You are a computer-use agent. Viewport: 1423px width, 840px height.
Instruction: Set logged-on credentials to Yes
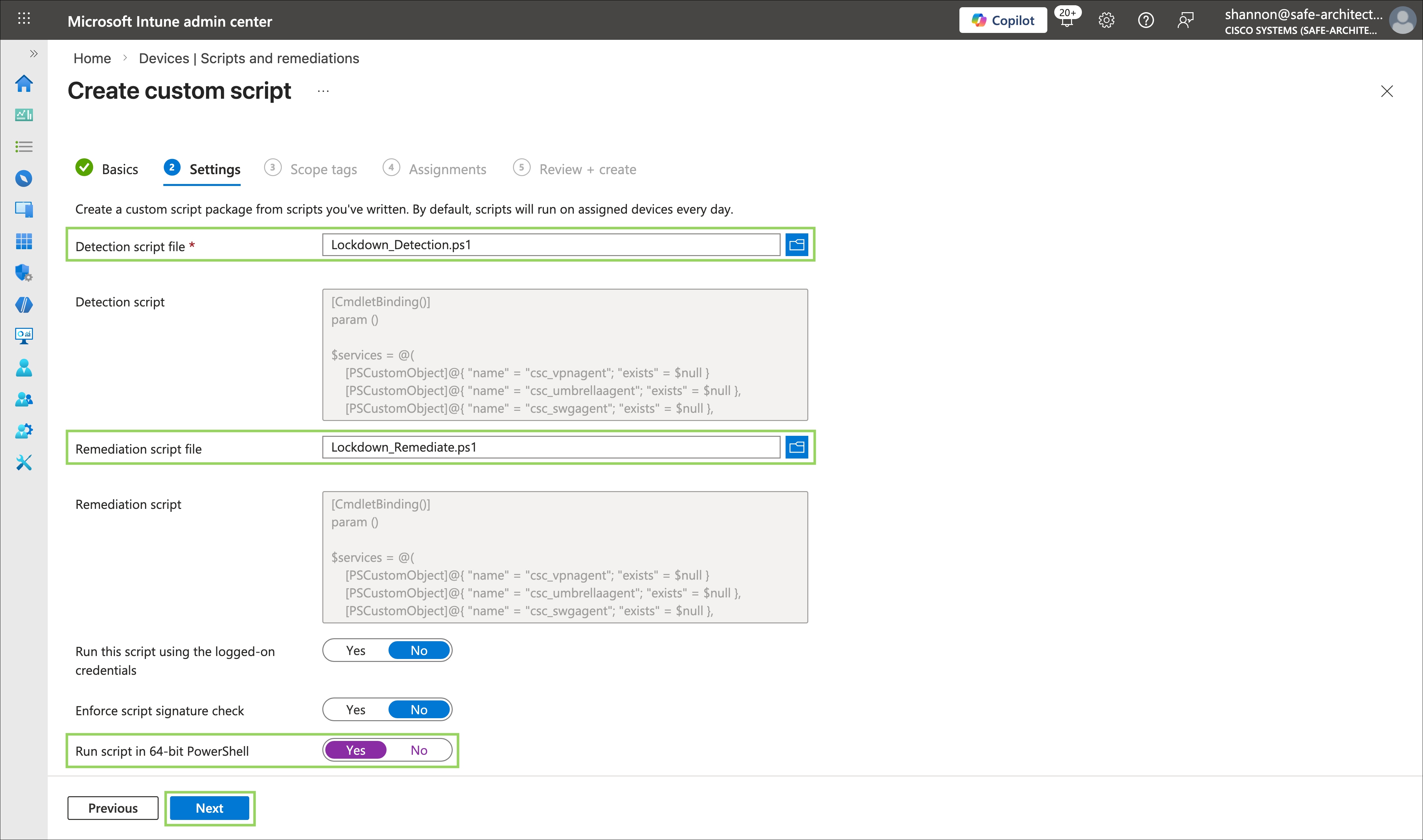[356, 650]
